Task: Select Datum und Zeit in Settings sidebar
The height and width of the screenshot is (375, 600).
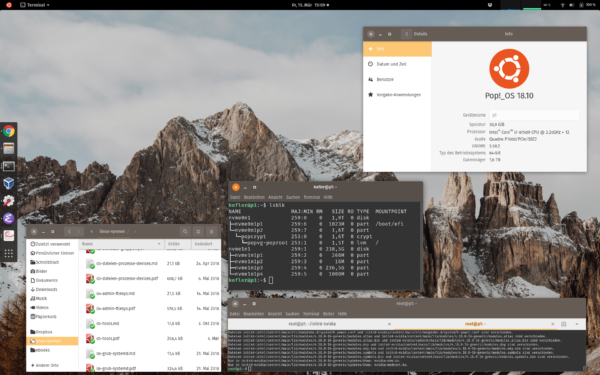Action: (x=397, y=64)
